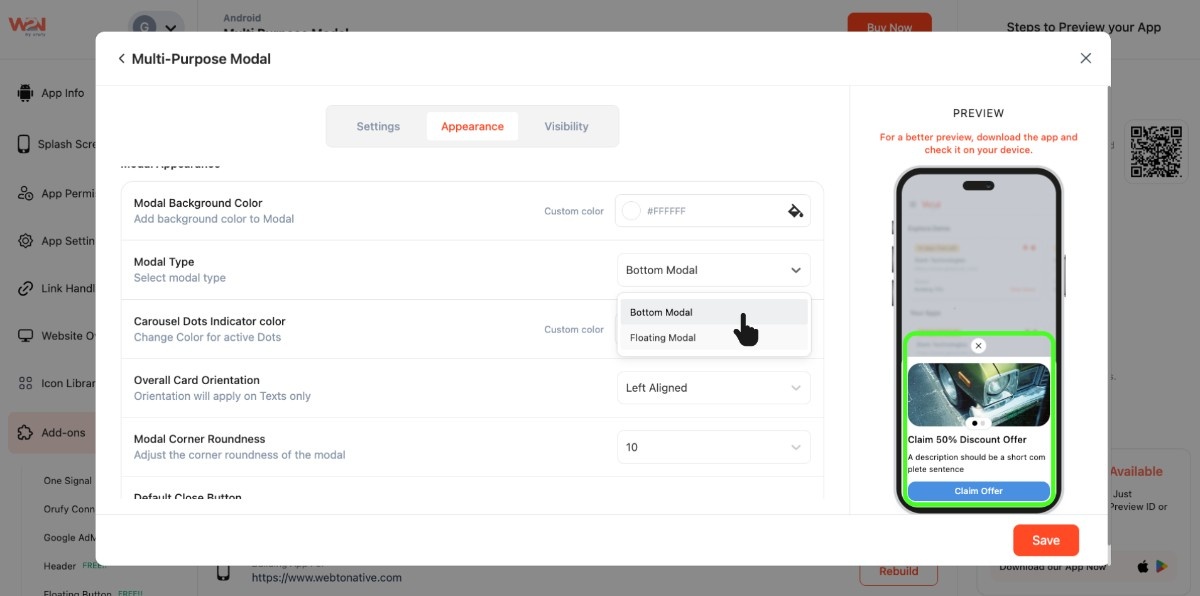Switch to the Settings tab
This screenshot has width=1200, height=596.
coord(378,127)
